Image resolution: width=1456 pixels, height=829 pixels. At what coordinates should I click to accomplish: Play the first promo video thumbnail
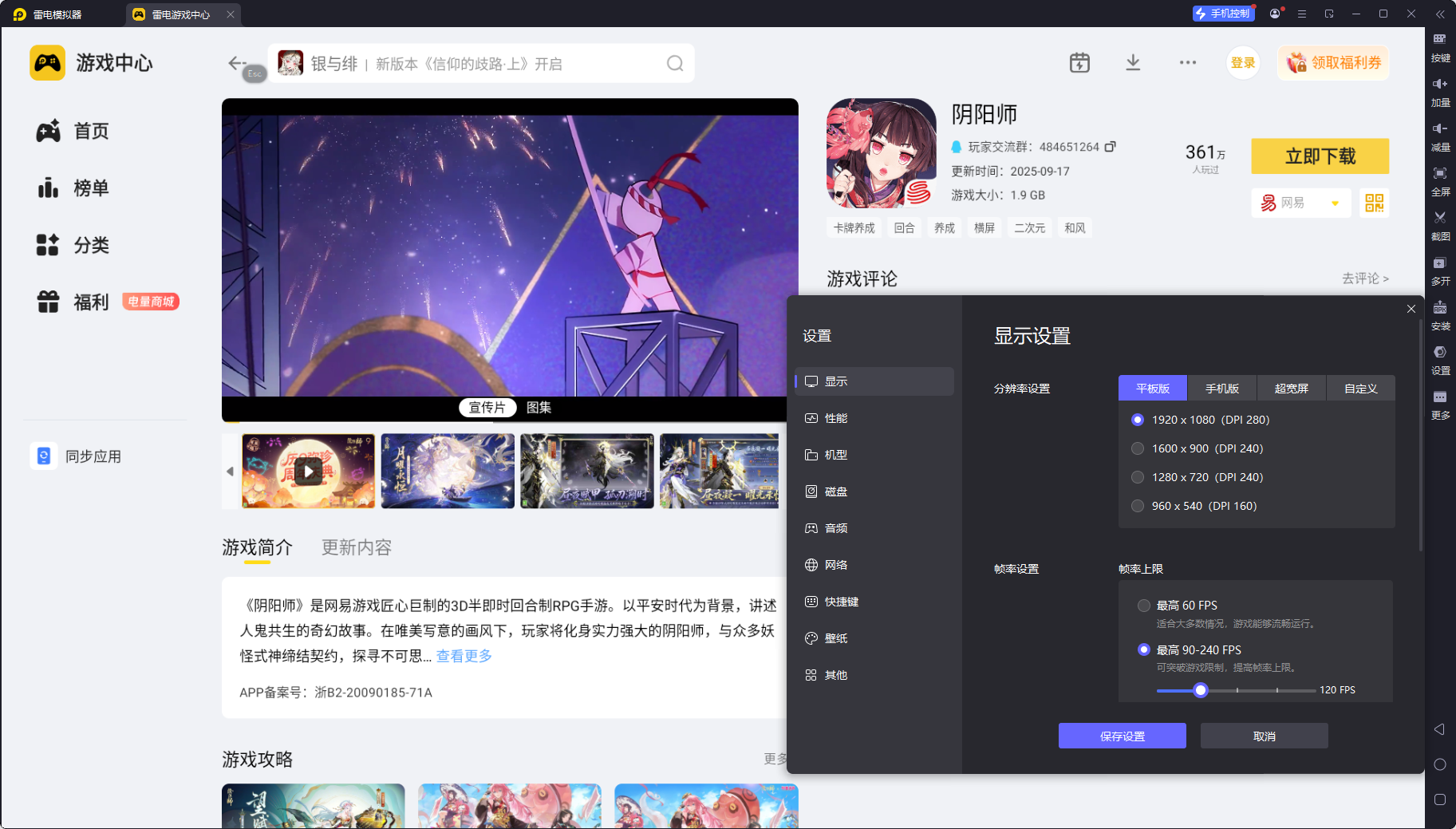point(308,471)
